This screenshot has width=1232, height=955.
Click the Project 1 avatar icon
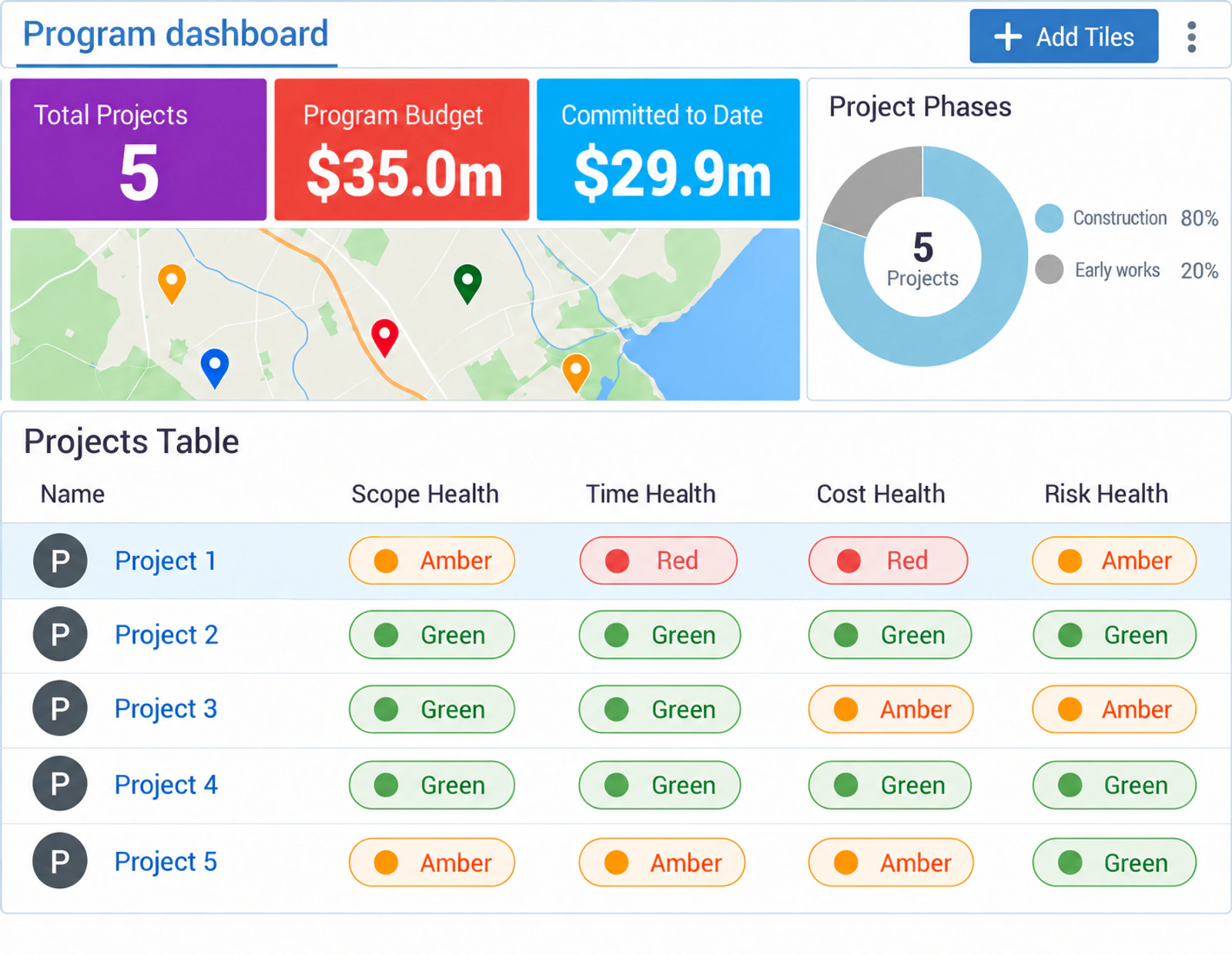click(x=60, y=561)
